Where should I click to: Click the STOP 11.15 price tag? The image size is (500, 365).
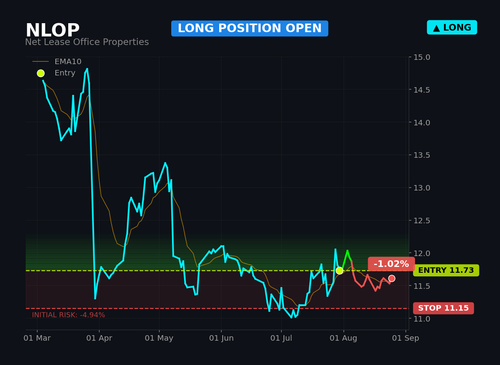(443, 308)
